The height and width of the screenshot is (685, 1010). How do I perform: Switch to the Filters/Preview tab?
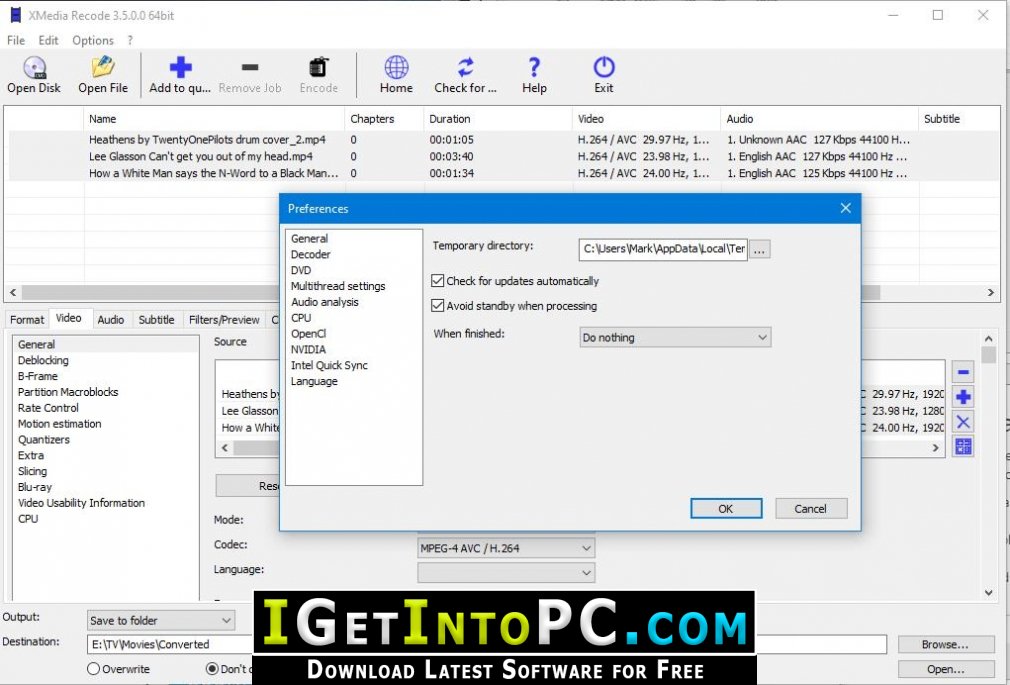(x=224, y=320)
